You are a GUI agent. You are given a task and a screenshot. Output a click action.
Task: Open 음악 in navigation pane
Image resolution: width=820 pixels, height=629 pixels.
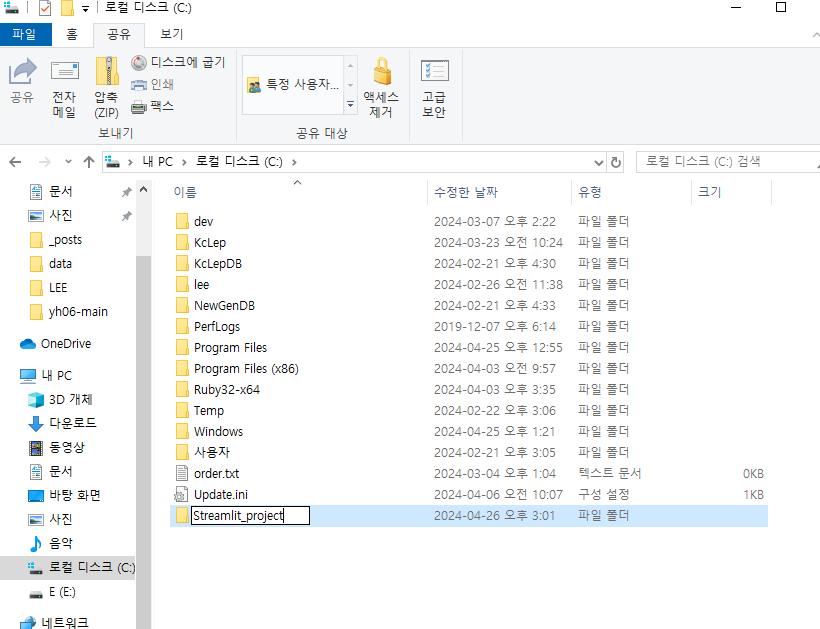[51, 543]
